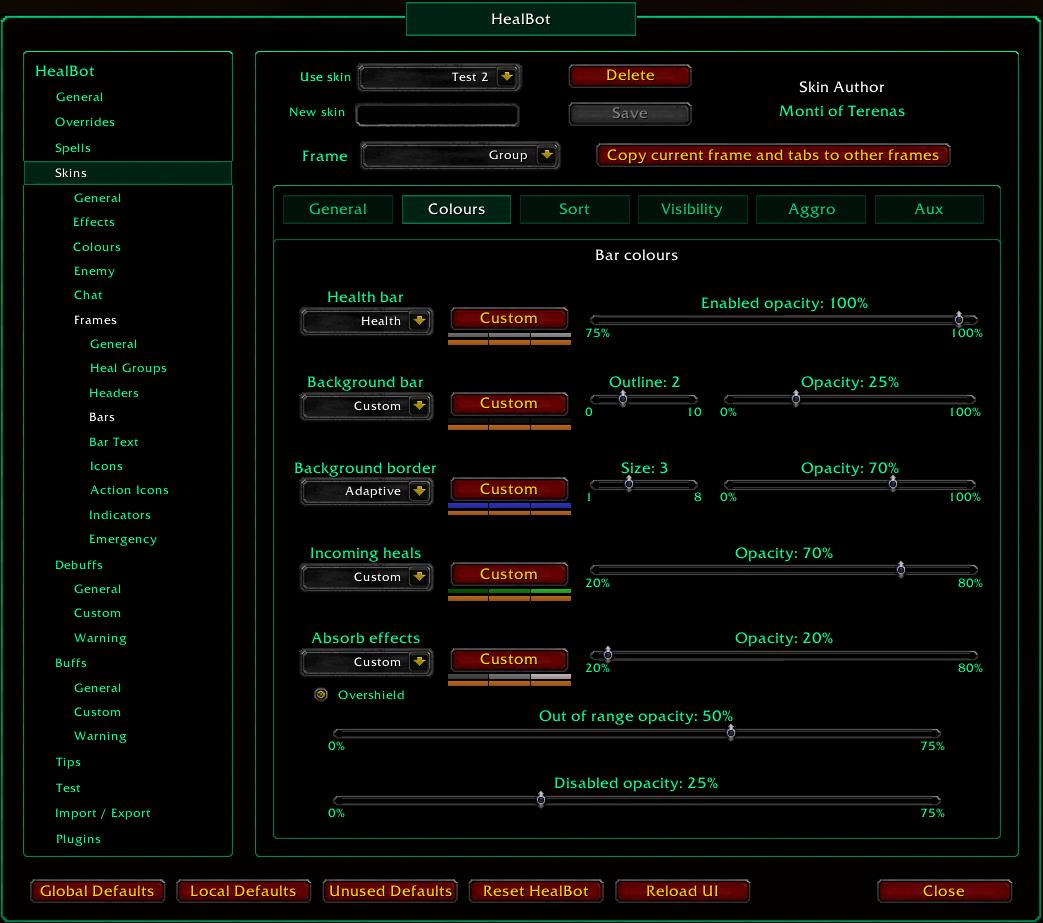Screen dimensions: 1043x923
Task: Switch to the Visibility tab
Action: click(692, 209)
